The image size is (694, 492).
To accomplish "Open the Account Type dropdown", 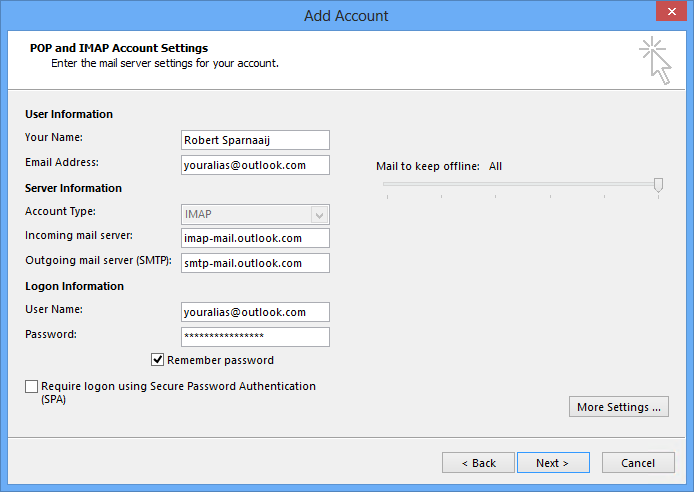I will (255, 215).
